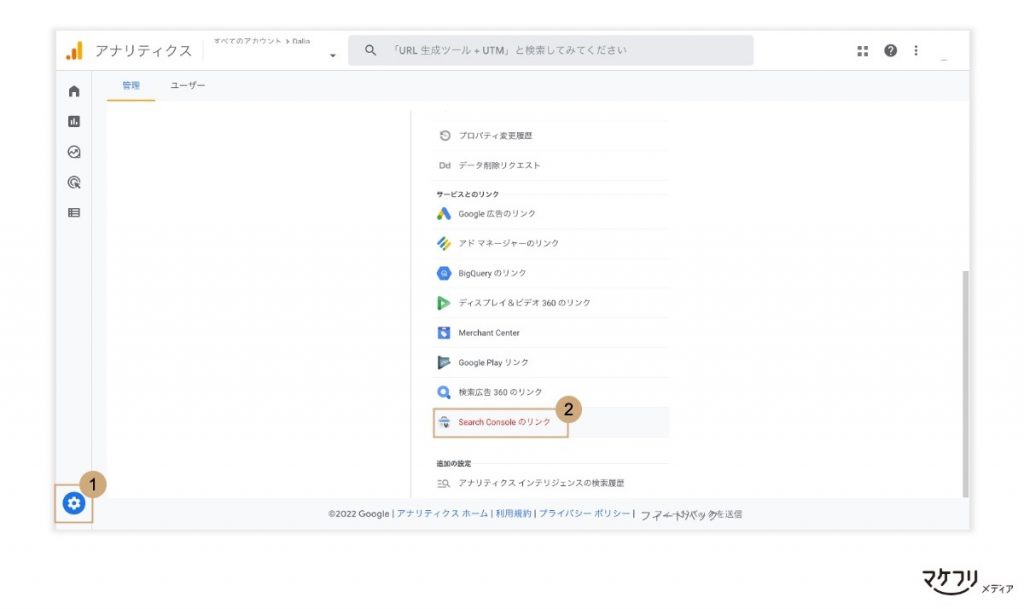Image resolution: width=1024 pixels, height=609 pixels.
Task: Switch to the ユーザー tab
Action: click(x=187, y=86)
